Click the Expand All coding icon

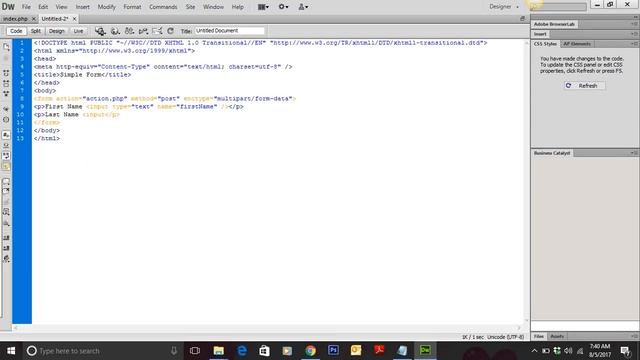[x=6, y=93]
